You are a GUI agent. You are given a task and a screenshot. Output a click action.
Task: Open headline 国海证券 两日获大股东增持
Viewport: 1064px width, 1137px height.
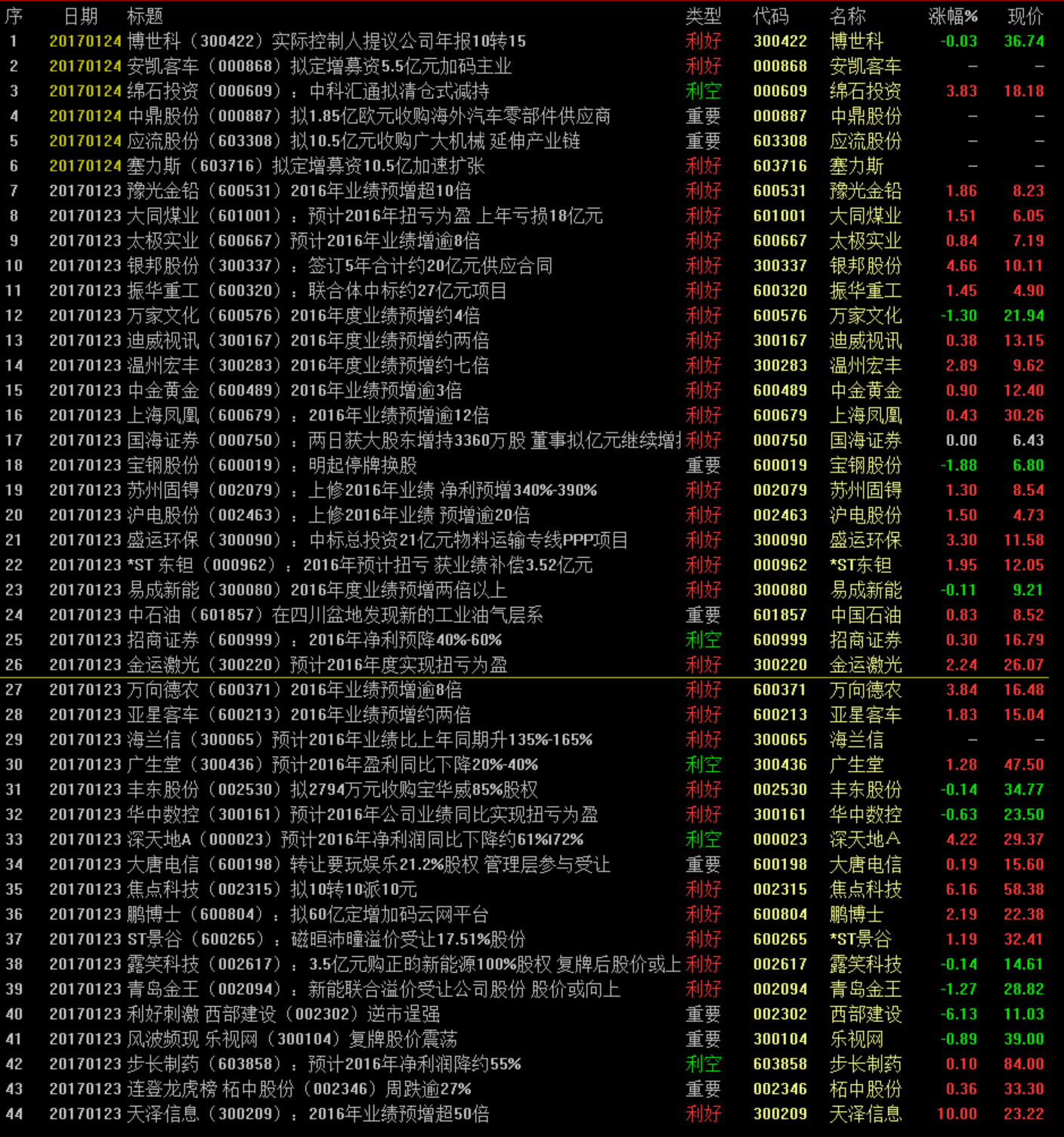(404, 440)
